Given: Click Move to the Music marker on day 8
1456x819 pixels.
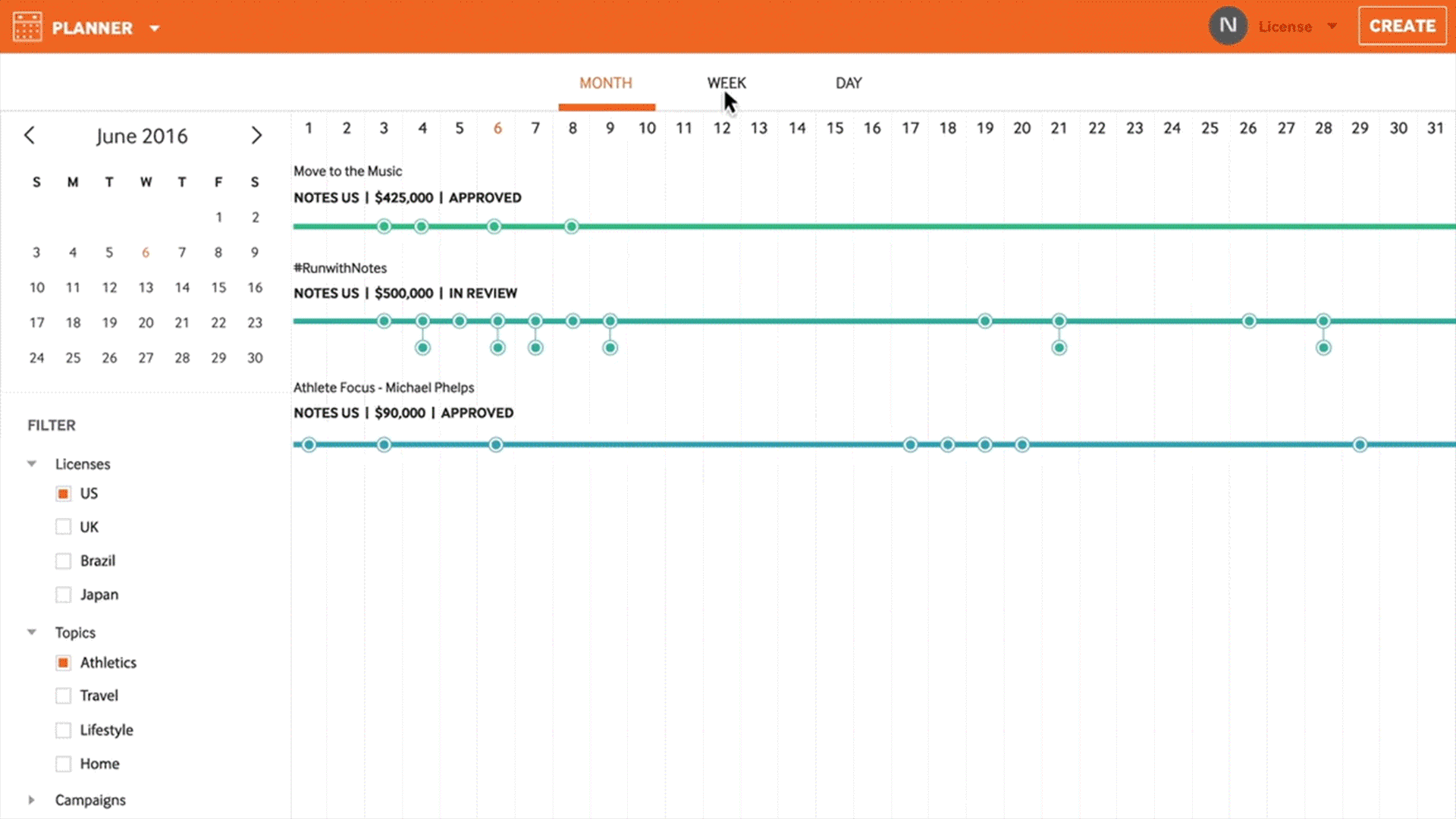Looking at the screenshot, I should point(572,227).
